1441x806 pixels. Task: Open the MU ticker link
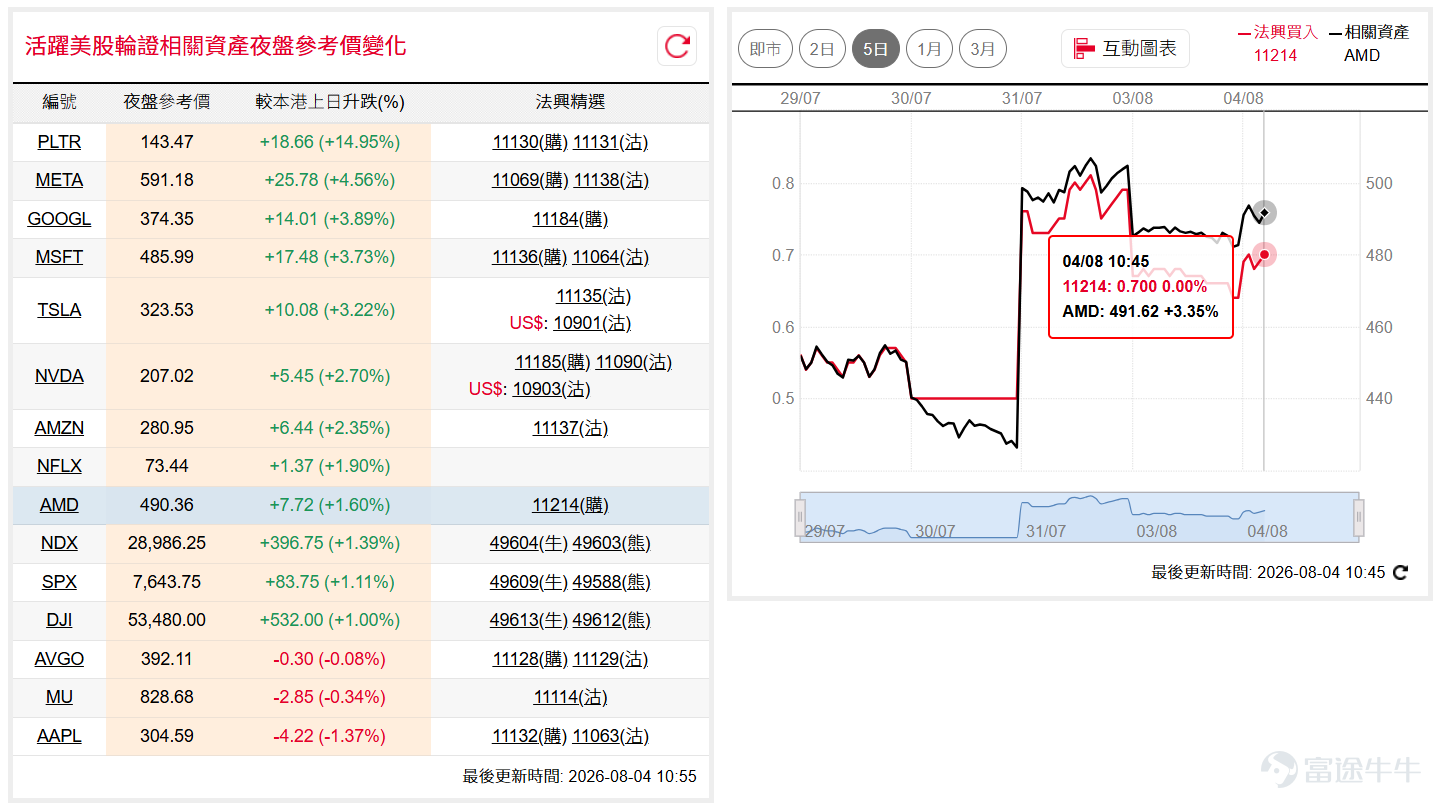(59, 697)
